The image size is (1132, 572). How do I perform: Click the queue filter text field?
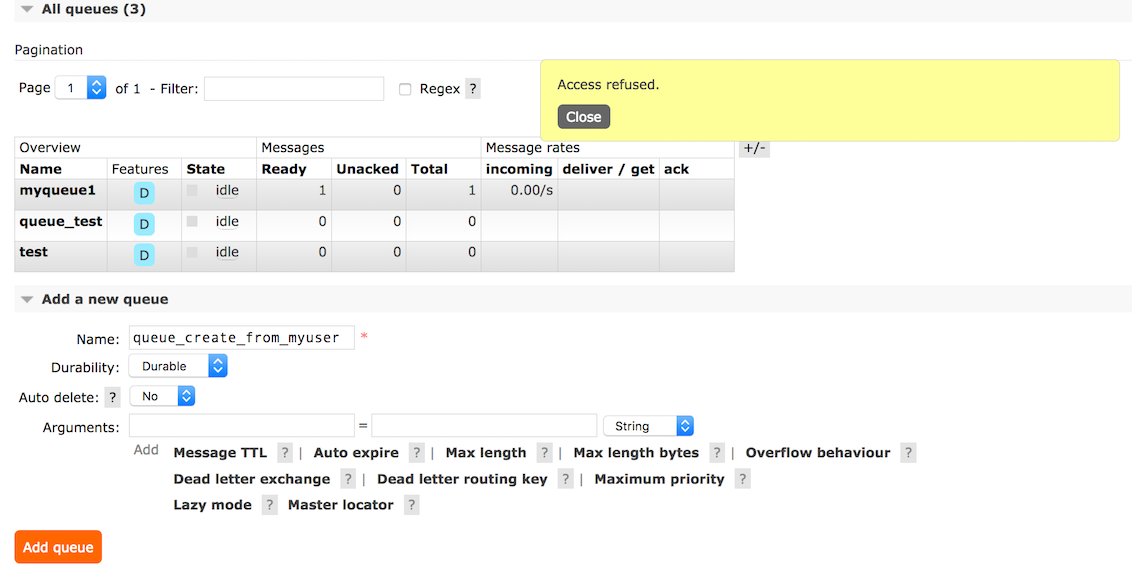point(294,88)
